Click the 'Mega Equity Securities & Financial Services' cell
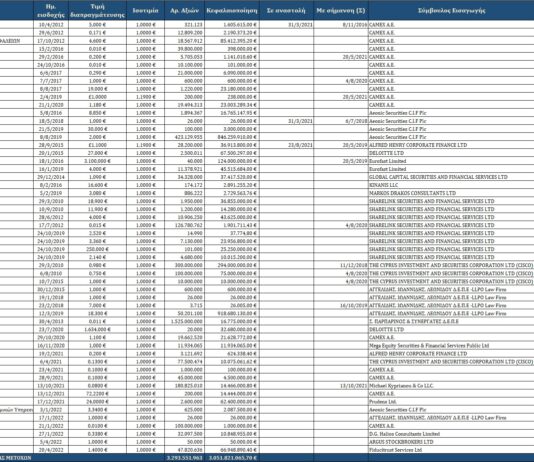This screenshot has height=462, width=534. 451,346
